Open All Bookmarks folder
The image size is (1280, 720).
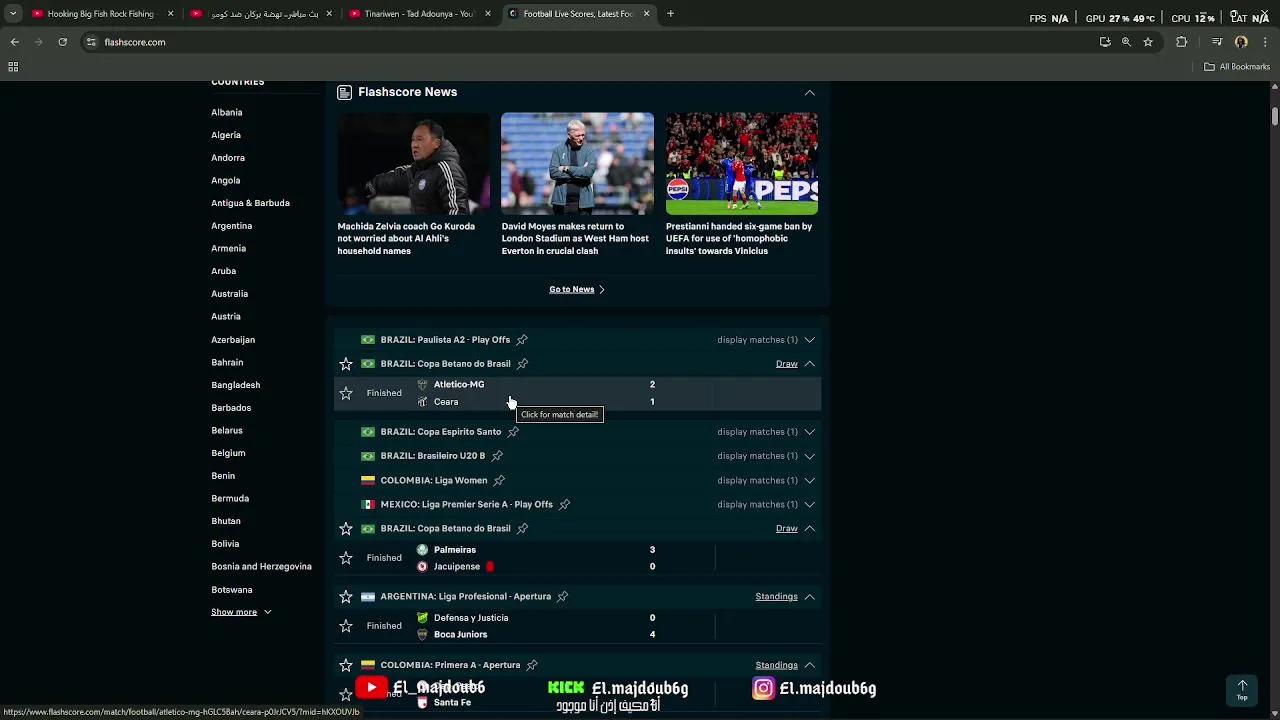[x=1237, y=67]
